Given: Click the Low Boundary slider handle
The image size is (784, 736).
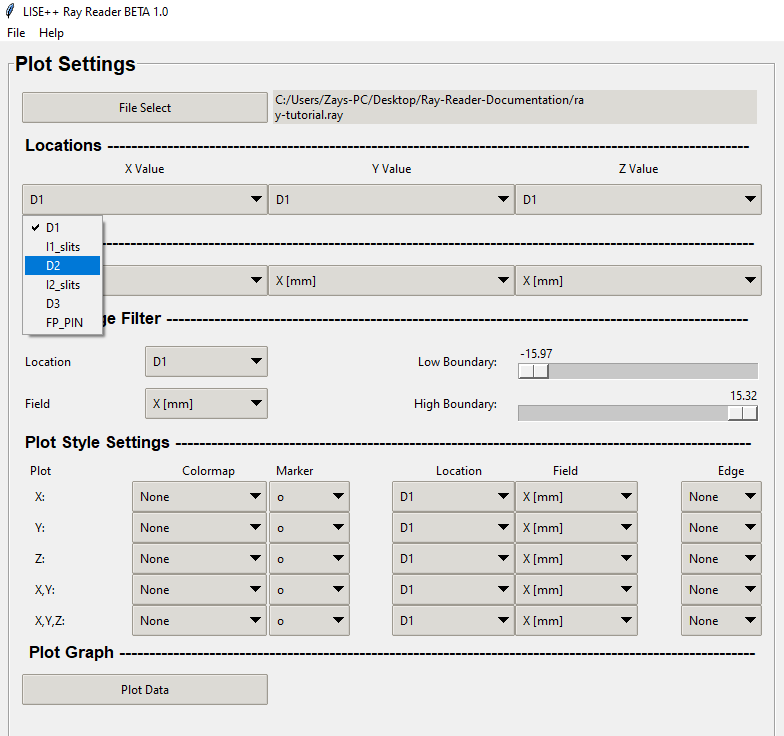Looking at the screenshot, I should [x=534, y=371].
